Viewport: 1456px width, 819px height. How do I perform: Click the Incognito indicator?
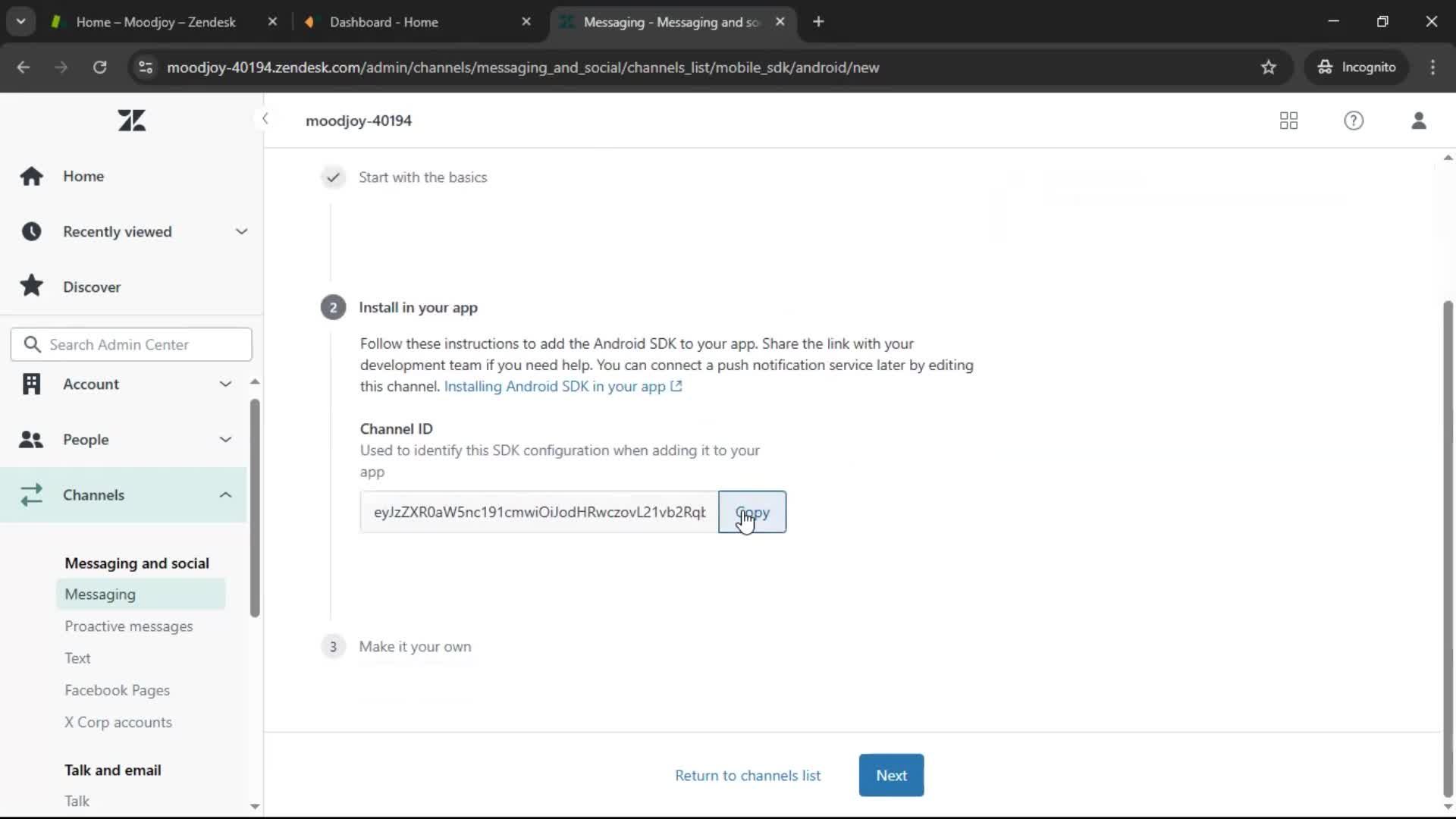[1357, 67]
